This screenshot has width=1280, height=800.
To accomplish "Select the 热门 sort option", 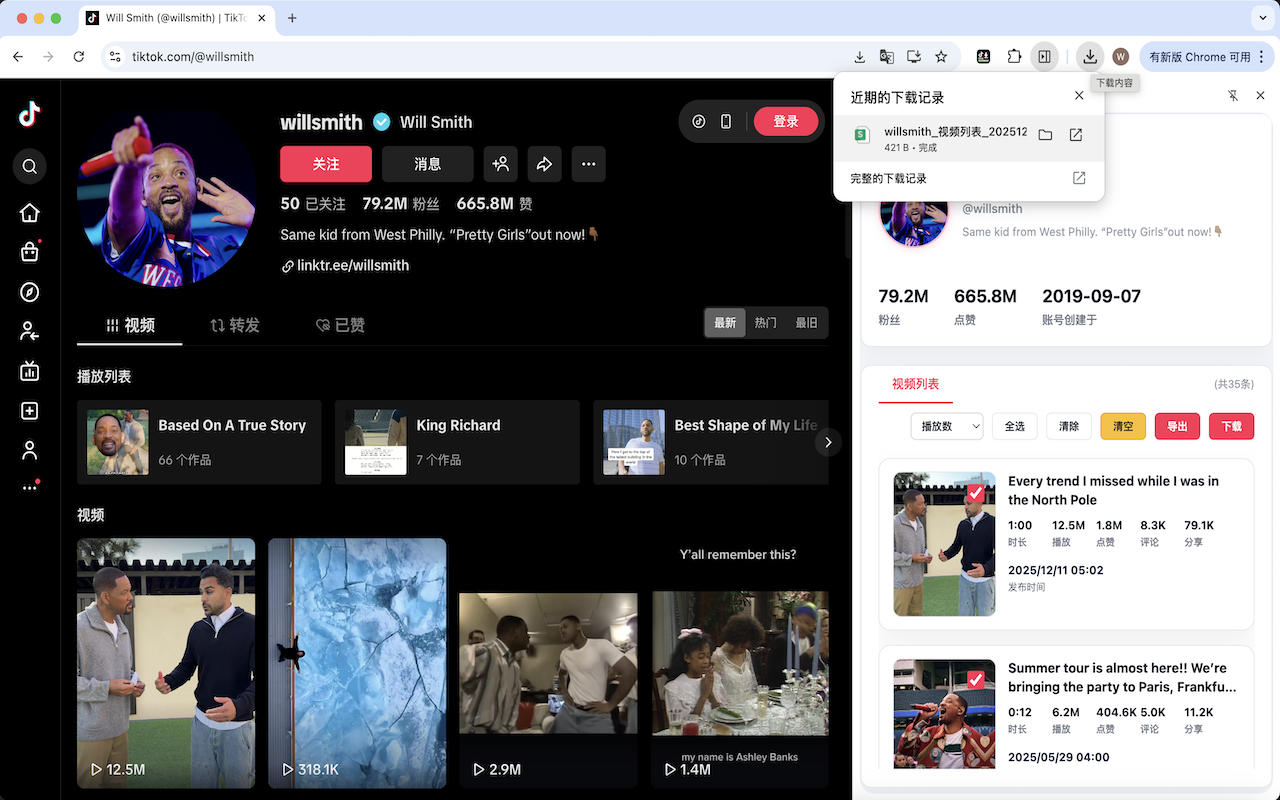I will [766, 323].
